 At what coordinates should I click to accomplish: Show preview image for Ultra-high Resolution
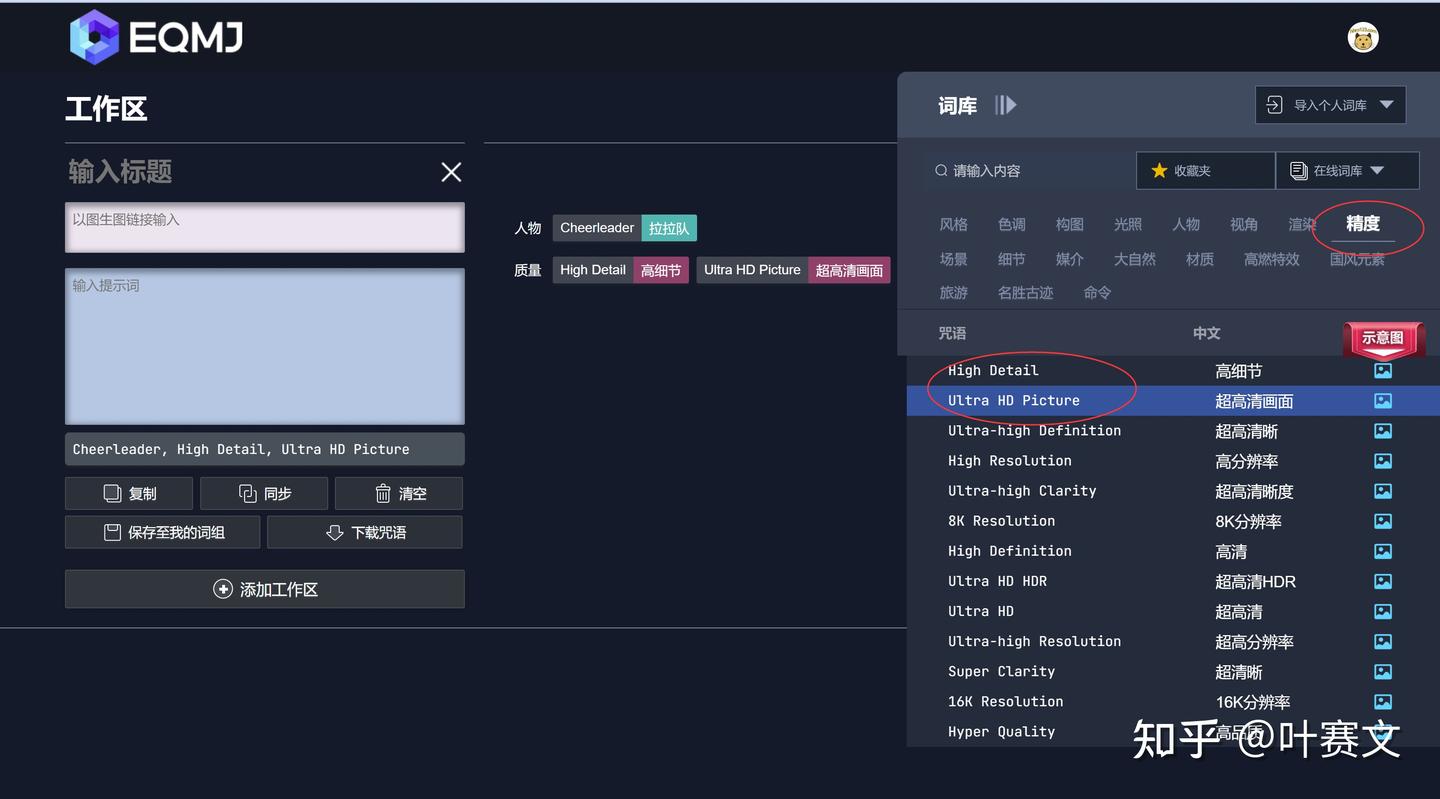tap(1383, 641)
